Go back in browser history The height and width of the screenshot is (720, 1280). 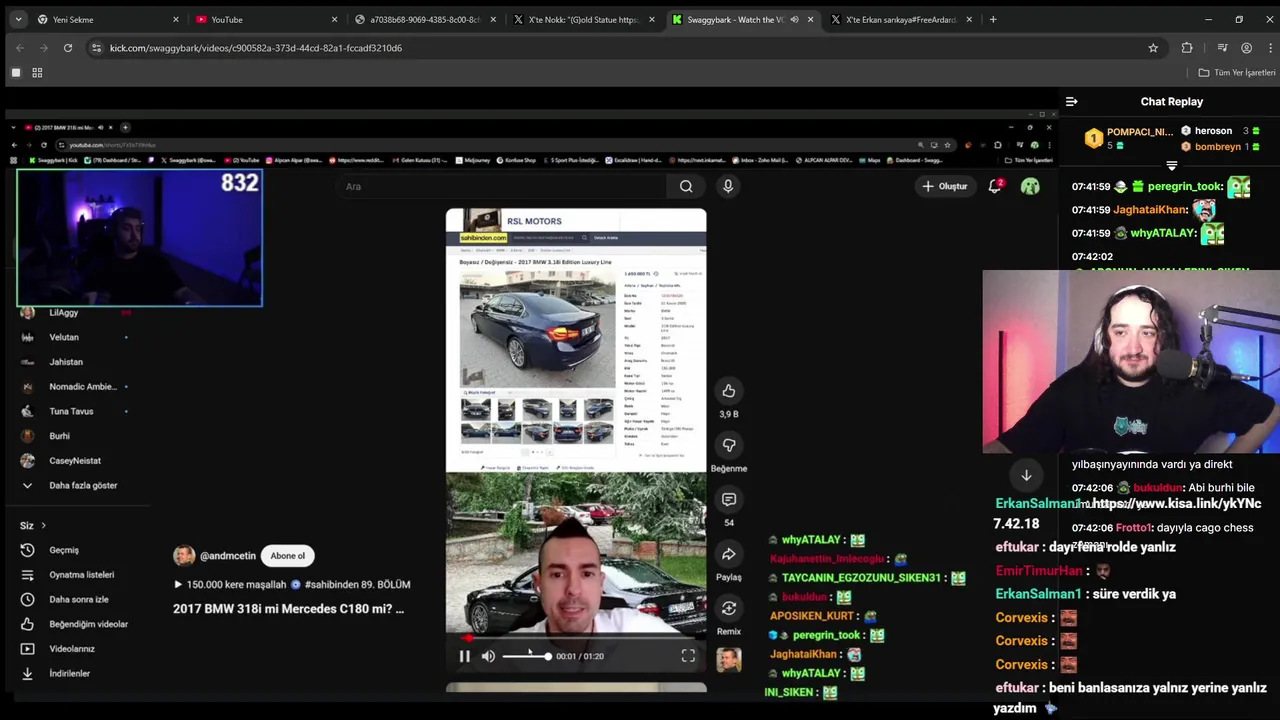[20, 48]
